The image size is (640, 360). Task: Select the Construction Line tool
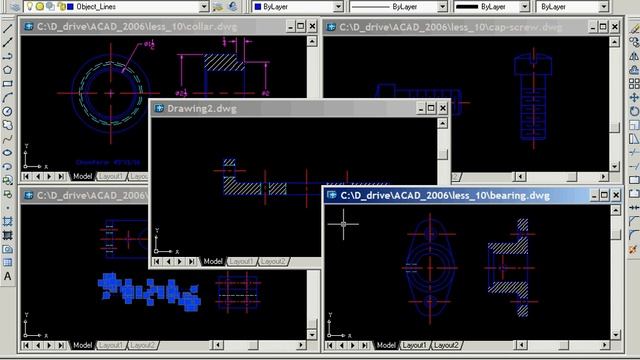[x=7, y=42]
